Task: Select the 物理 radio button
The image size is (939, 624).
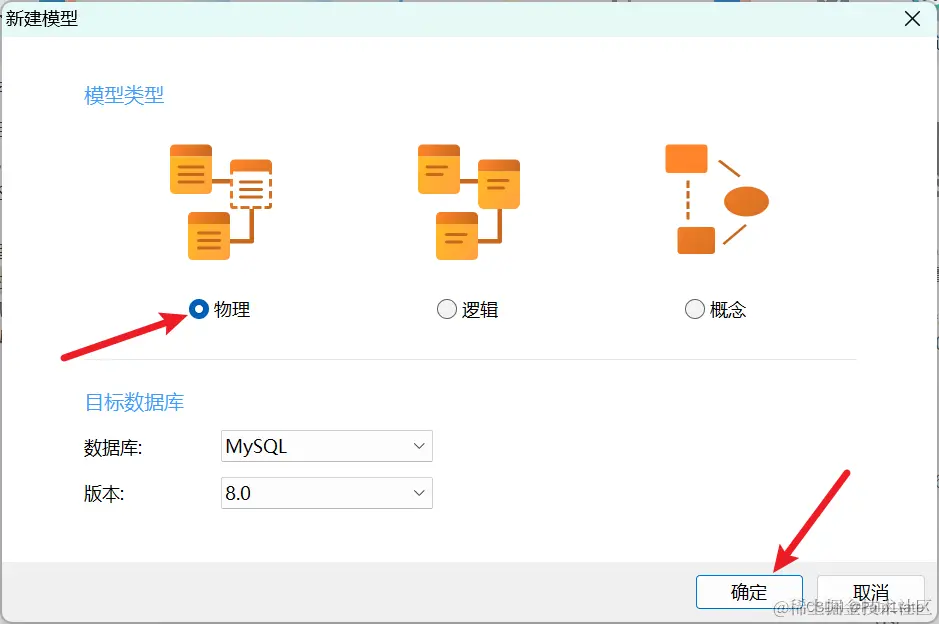Action: click(x=197, y=310)
